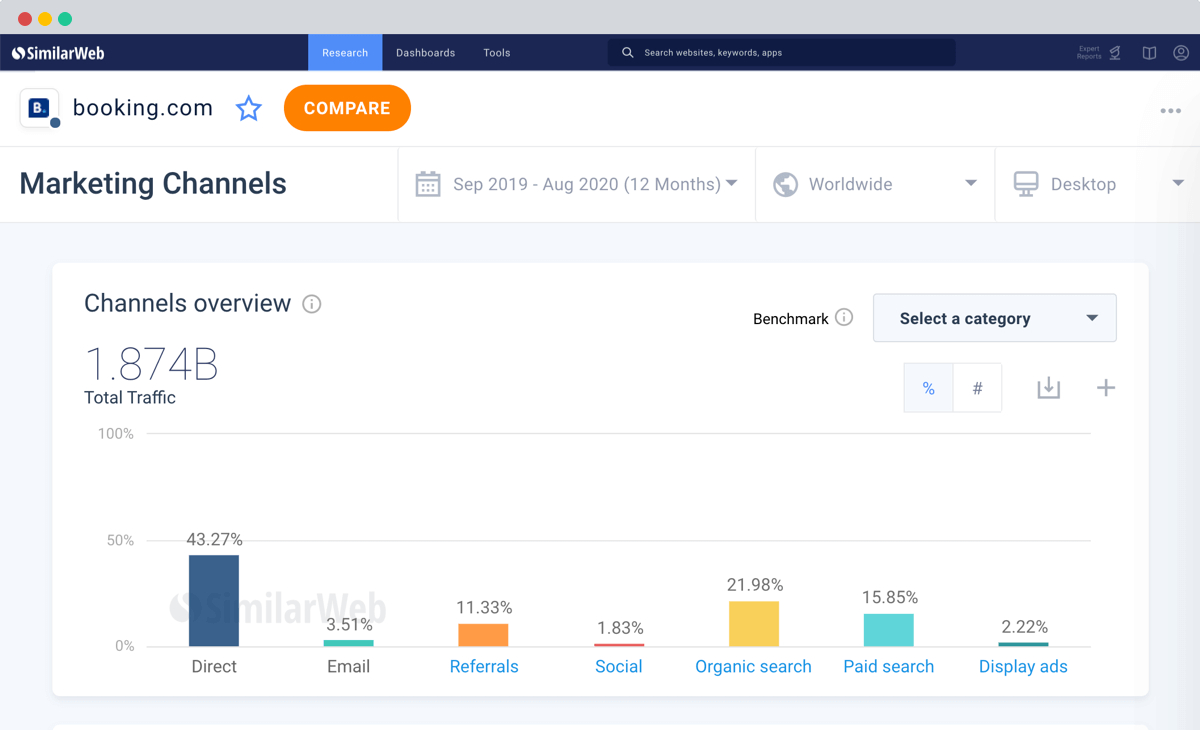The image size is (1200, 730).
Task: Click the SimilarWeb logo
Action: coord(58,53)
